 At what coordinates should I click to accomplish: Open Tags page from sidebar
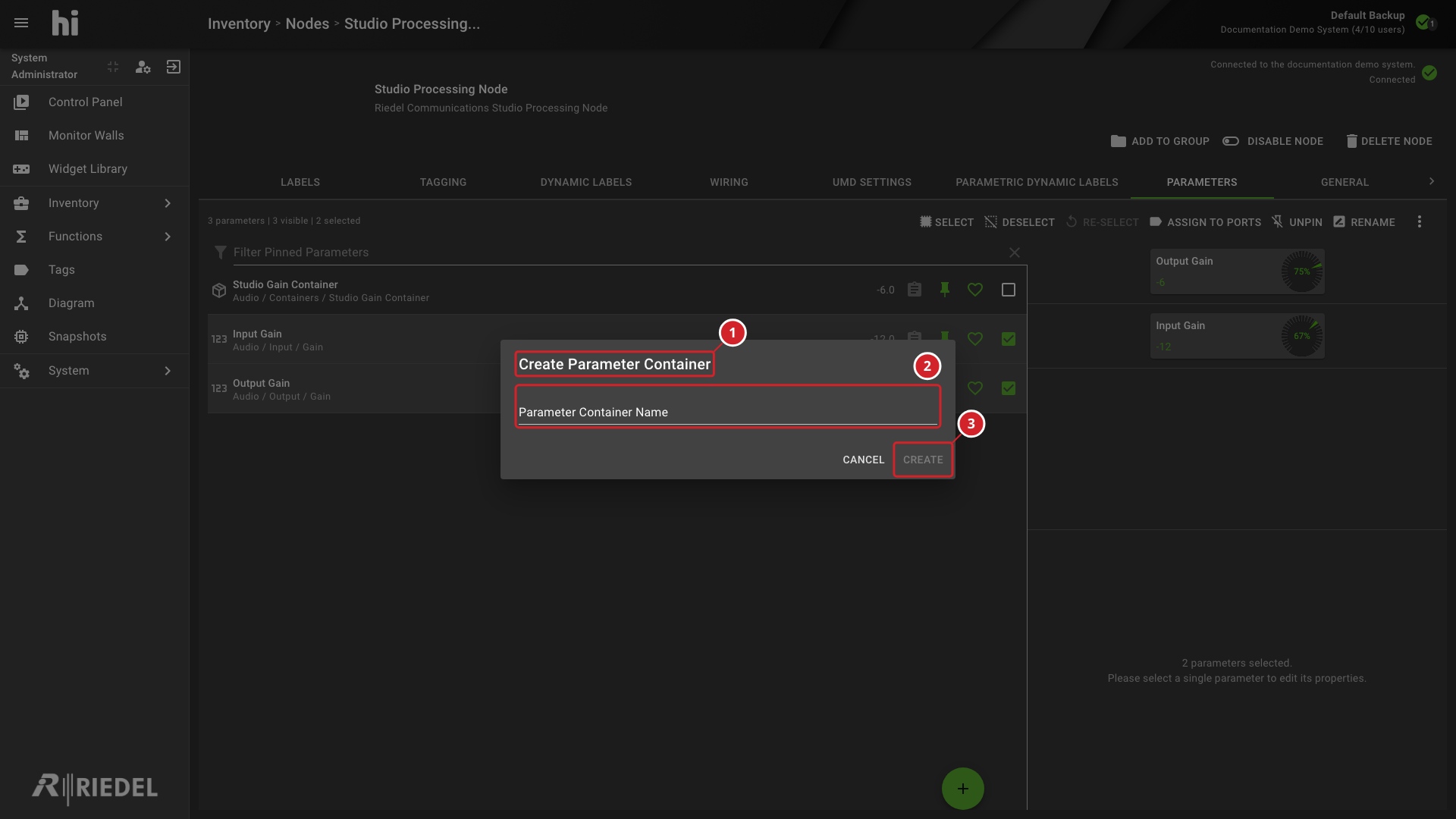94,269
